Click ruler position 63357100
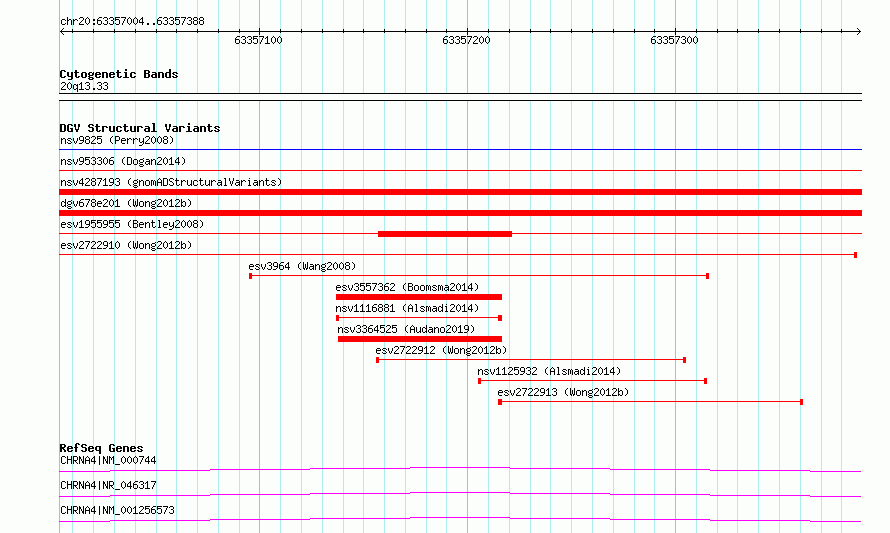Screen dimensions: 890x533 (258, 40)
